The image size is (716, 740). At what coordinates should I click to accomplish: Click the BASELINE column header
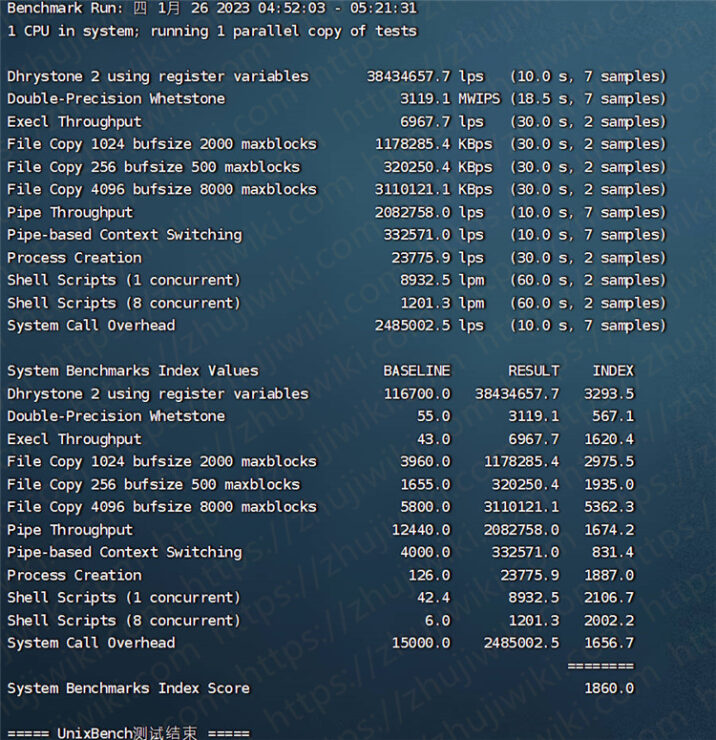click(x=417, y=371)
